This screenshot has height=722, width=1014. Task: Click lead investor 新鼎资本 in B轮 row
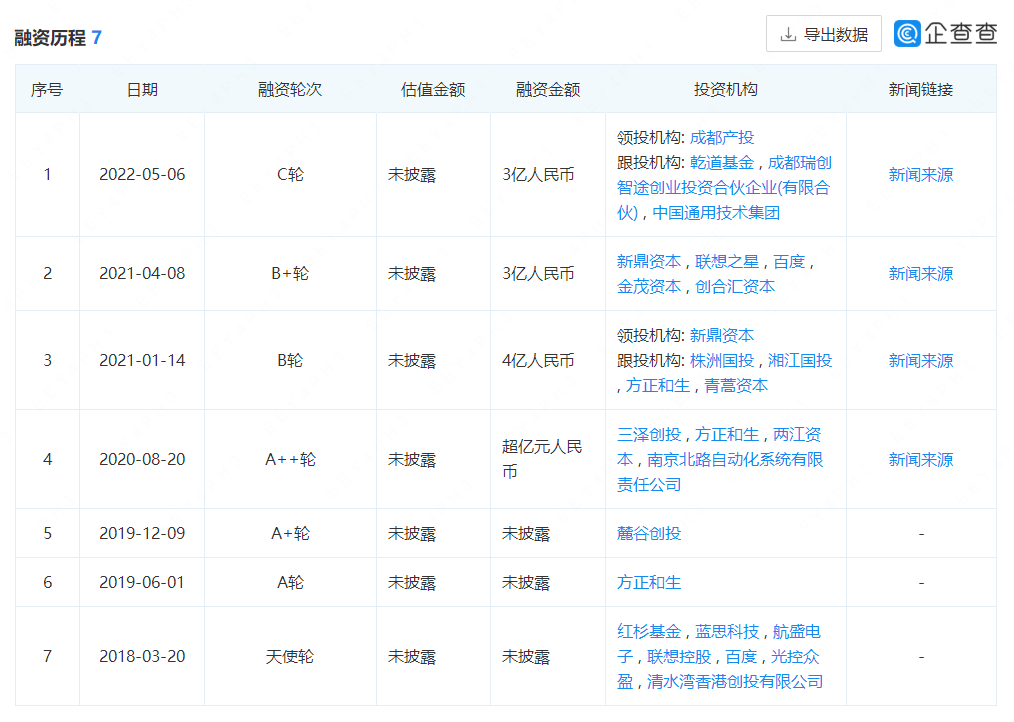[722, 335]
